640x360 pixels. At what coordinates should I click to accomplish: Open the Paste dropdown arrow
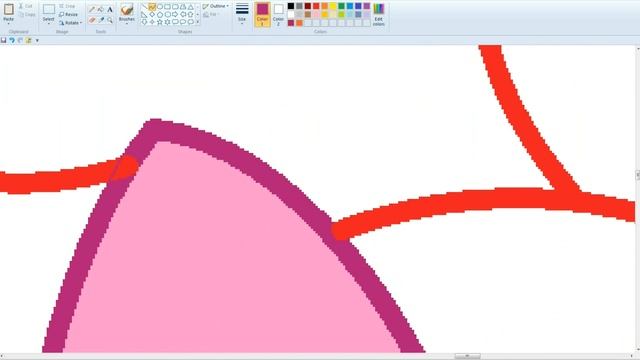click(x=9, y=23)
